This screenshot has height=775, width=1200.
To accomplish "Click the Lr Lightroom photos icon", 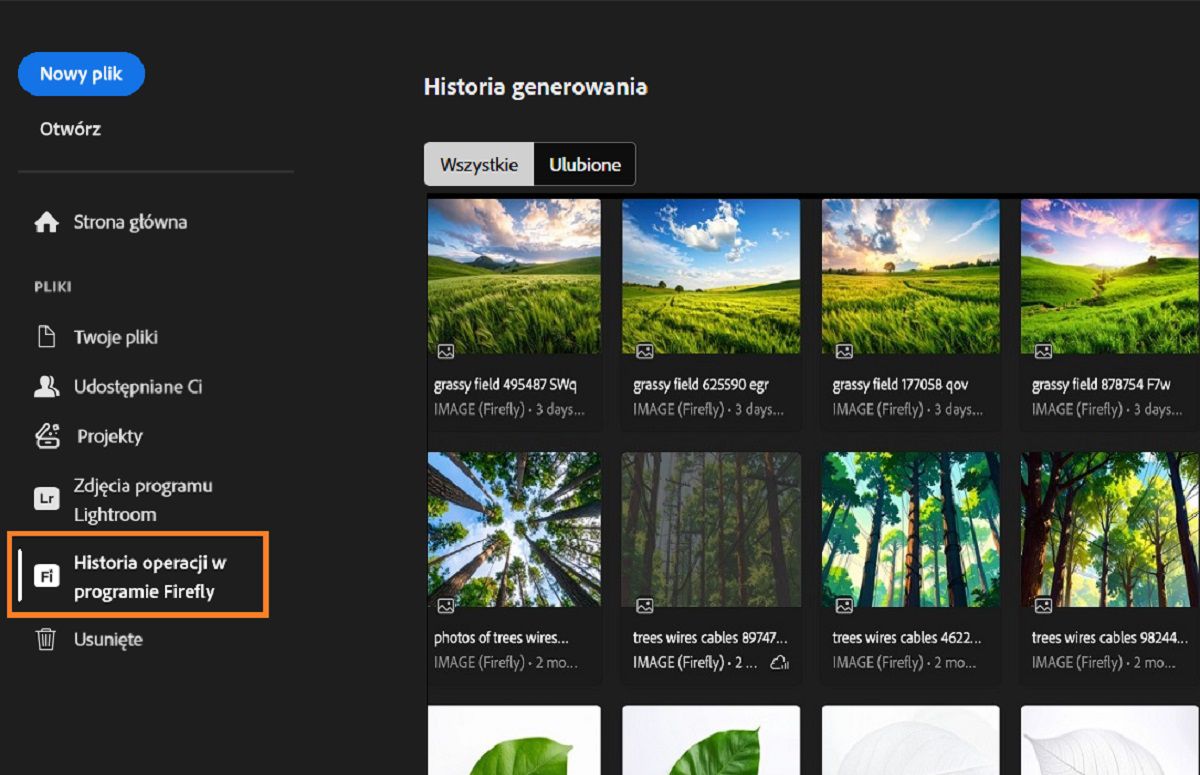I will [x=47, y=499].
